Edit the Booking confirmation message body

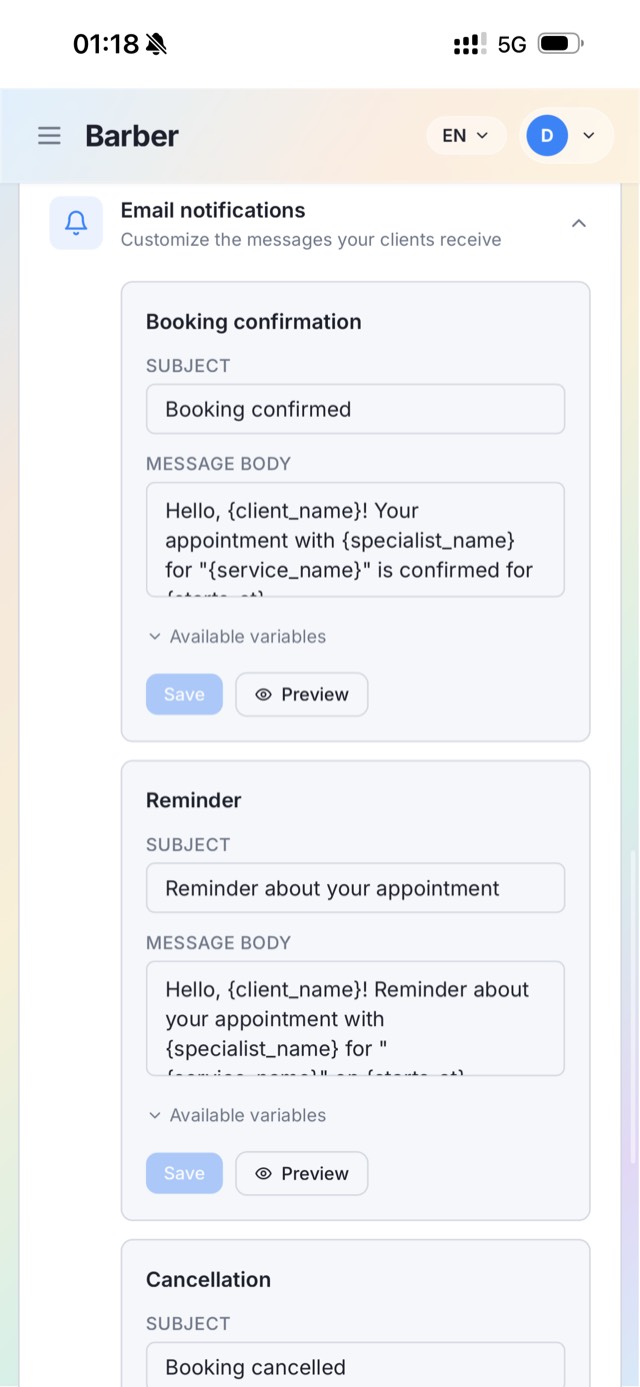pyautogui.click(x=355, y=540)
